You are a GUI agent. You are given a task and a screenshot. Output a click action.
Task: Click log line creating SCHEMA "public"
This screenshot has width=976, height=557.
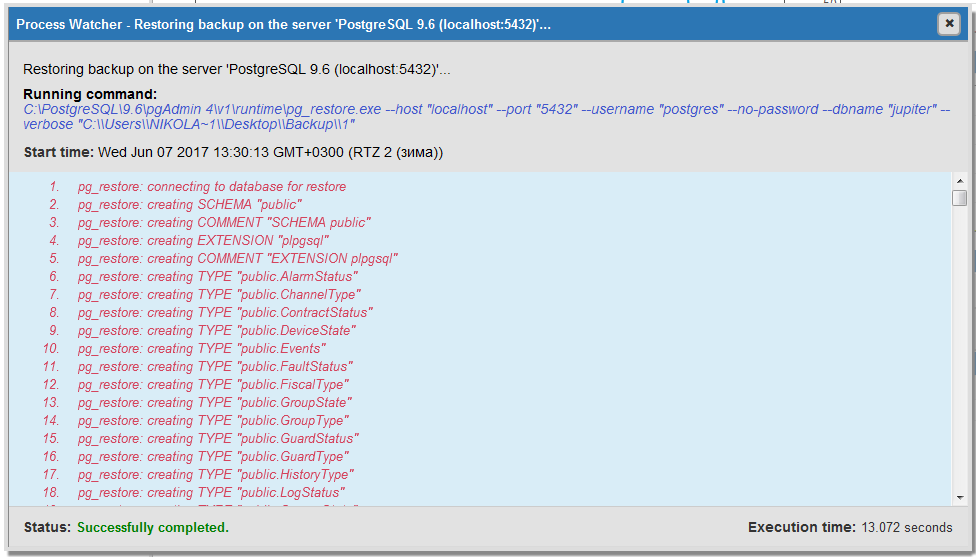[190, 205]
